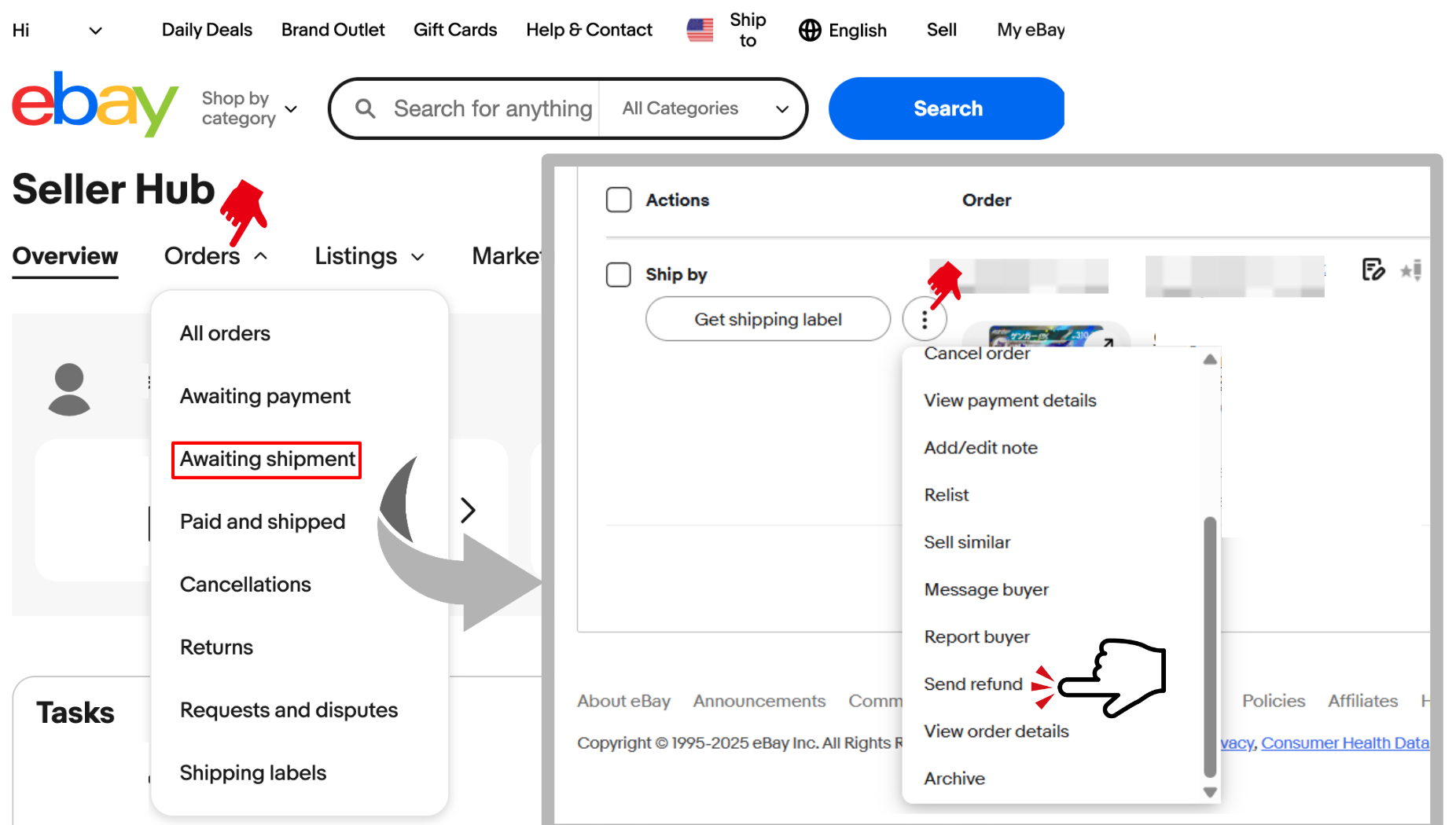Open the Overview tab
This screenshot has height=825, width=1456.
pos(65,256)
